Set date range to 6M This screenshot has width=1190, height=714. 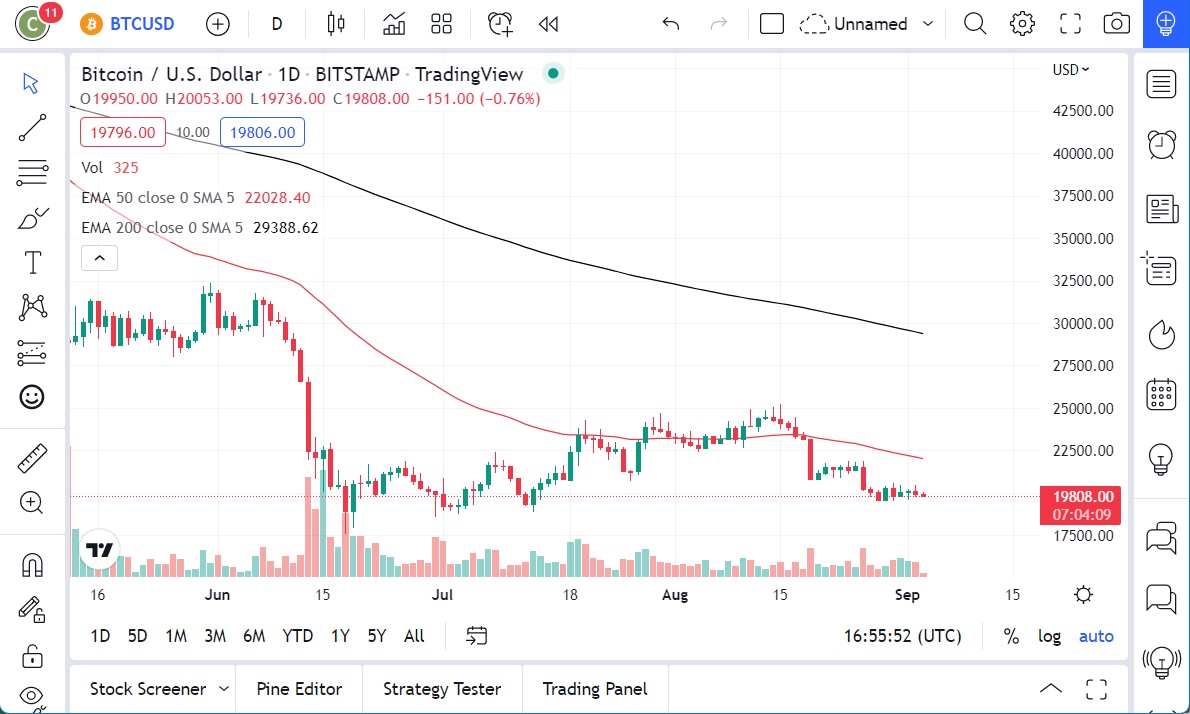point(254,636)
